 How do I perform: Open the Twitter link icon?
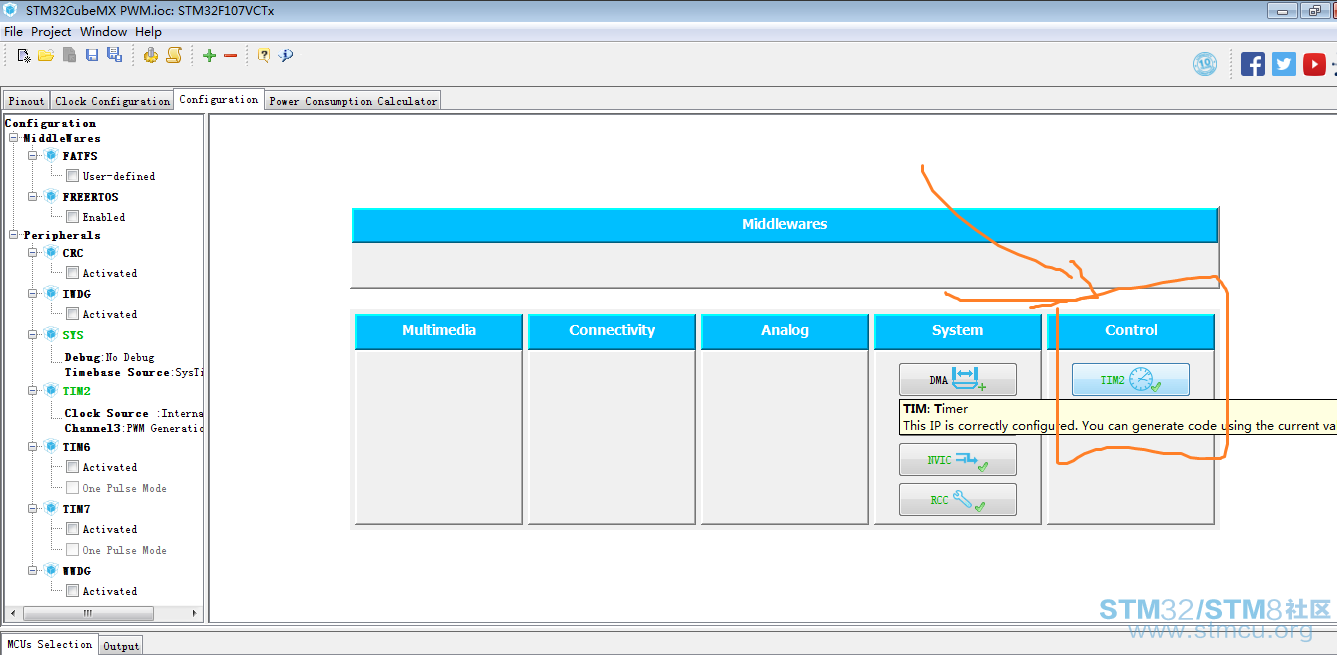(x=1284, y=64)
